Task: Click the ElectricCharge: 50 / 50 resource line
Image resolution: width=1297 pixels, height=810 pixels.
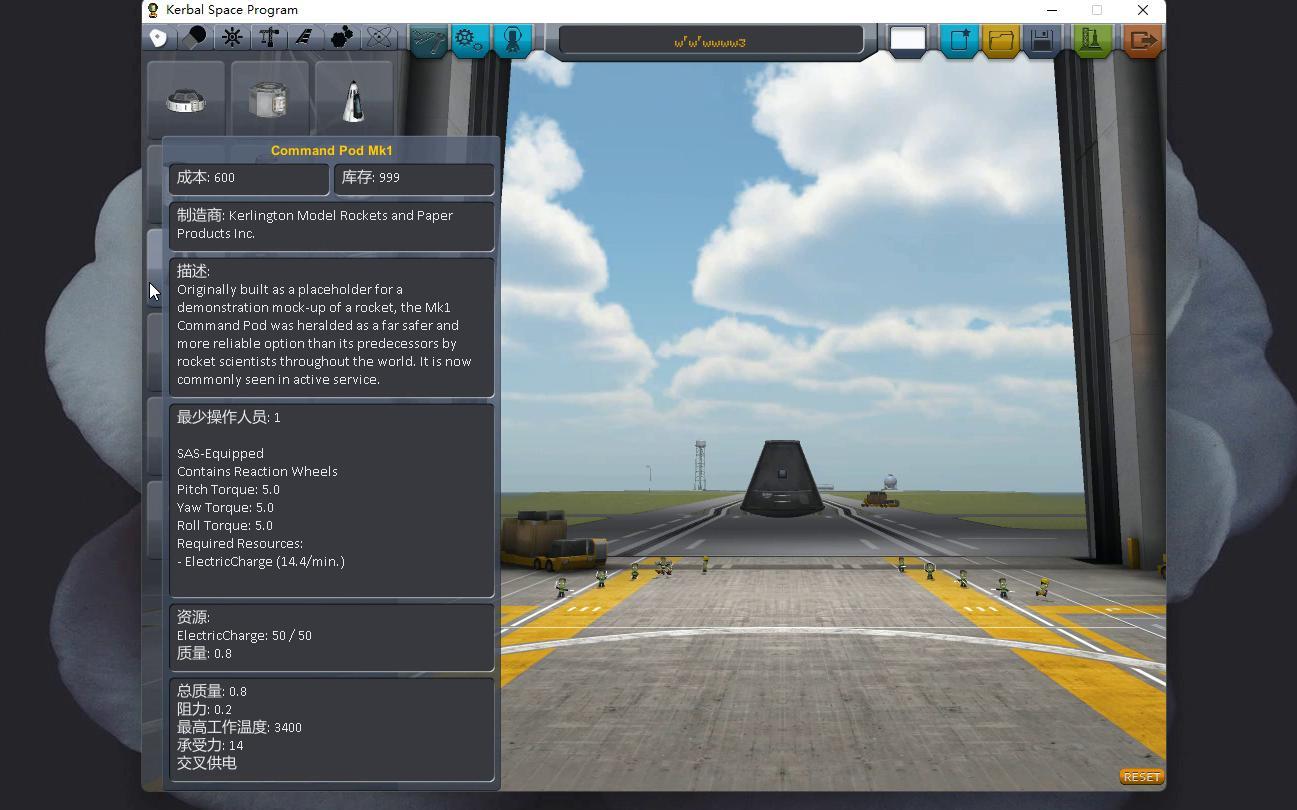Action: (244, 635)
